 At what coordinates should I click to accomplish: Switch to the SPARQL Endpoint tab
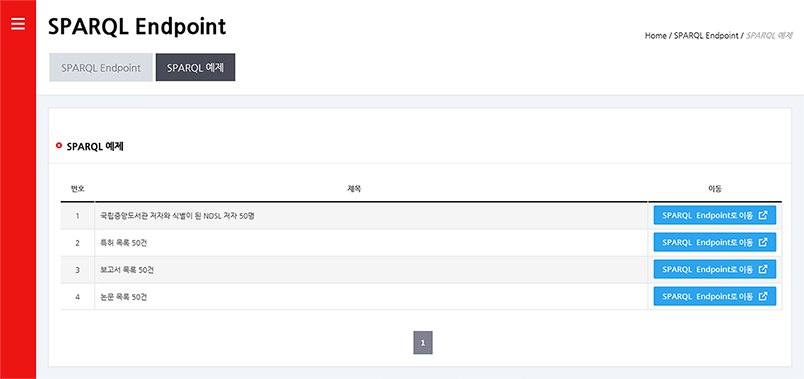coord(101,68)
